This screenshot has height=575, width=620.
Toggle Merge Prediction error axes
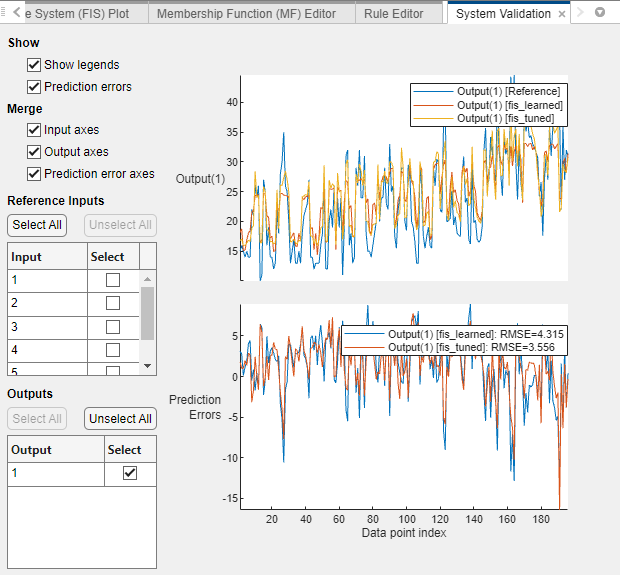coord(34,174)
